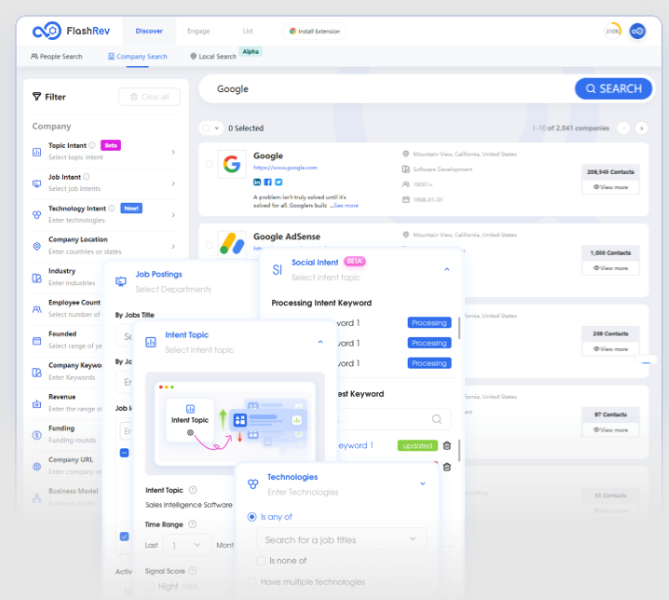
Task: Click the Company Location pin icon
Action: tap(37, 246)
